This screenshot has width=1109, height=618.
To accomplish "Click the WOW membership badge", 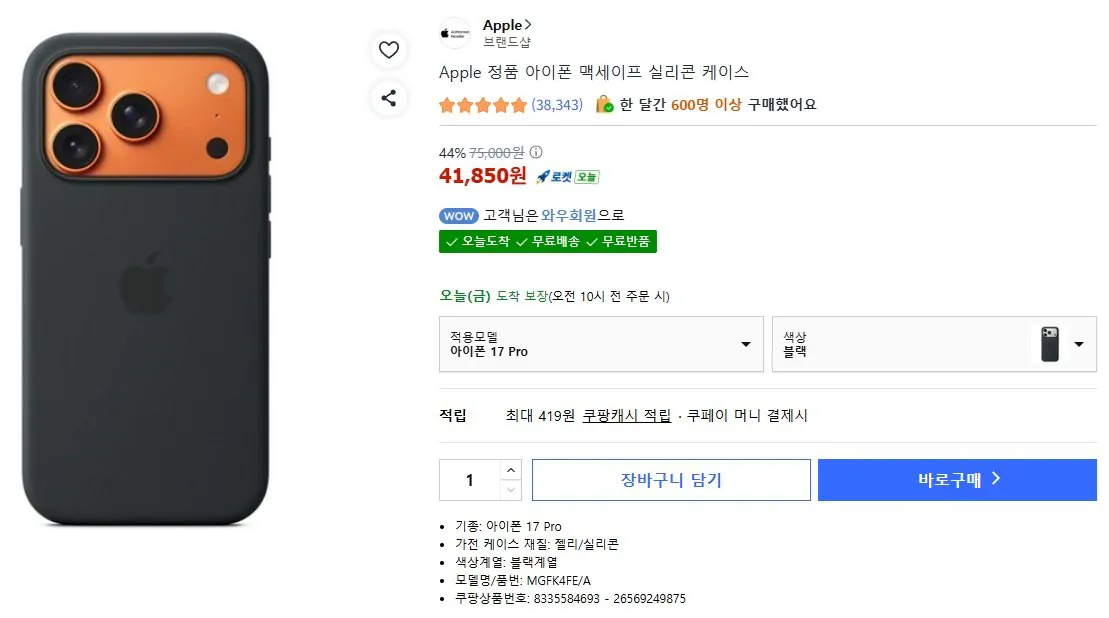I will tap(459, 215).
